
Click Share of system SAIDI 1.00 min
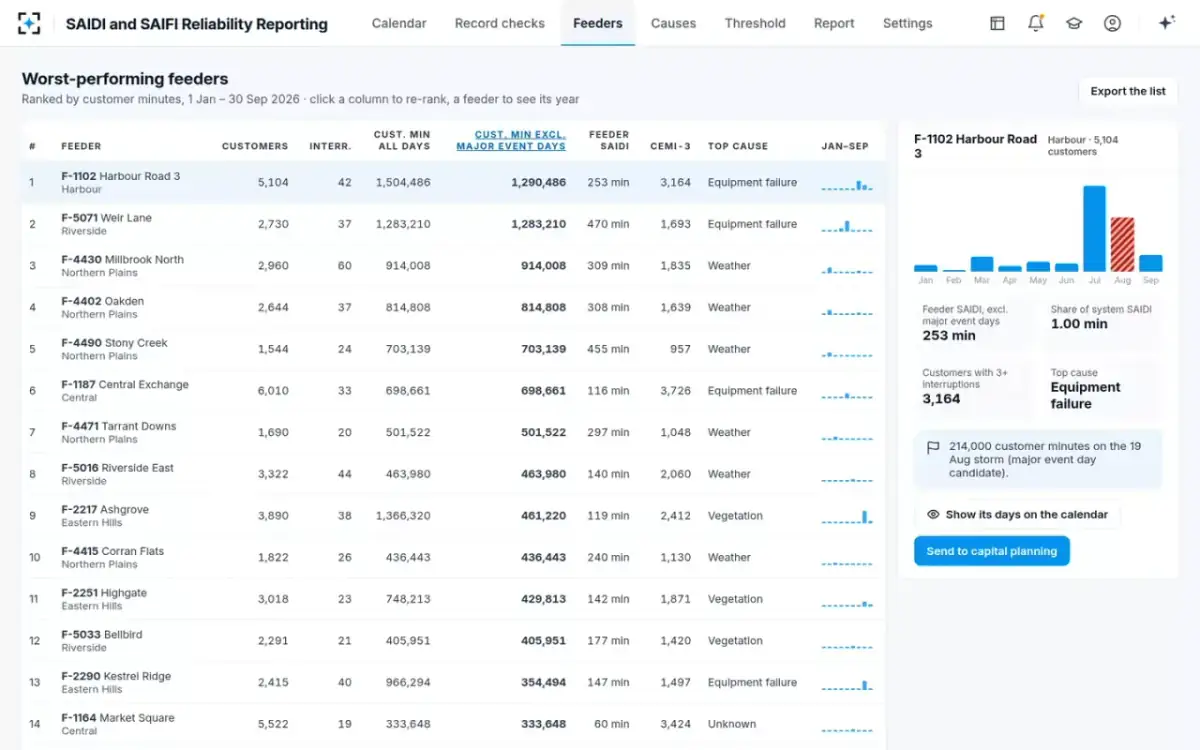(x=1102, y=325)
